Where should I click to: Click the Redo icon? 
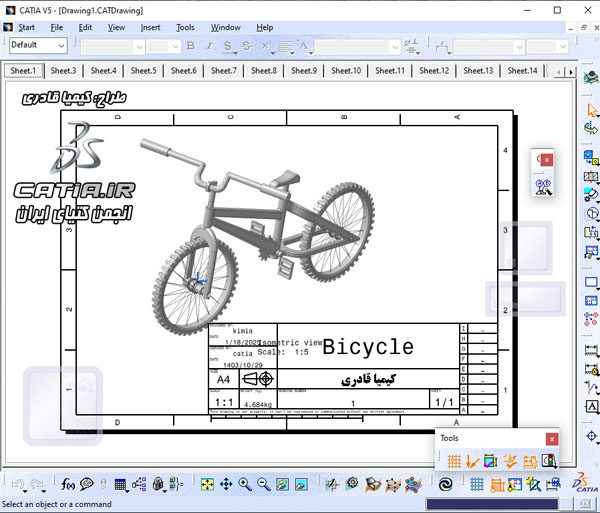[37, 485]
